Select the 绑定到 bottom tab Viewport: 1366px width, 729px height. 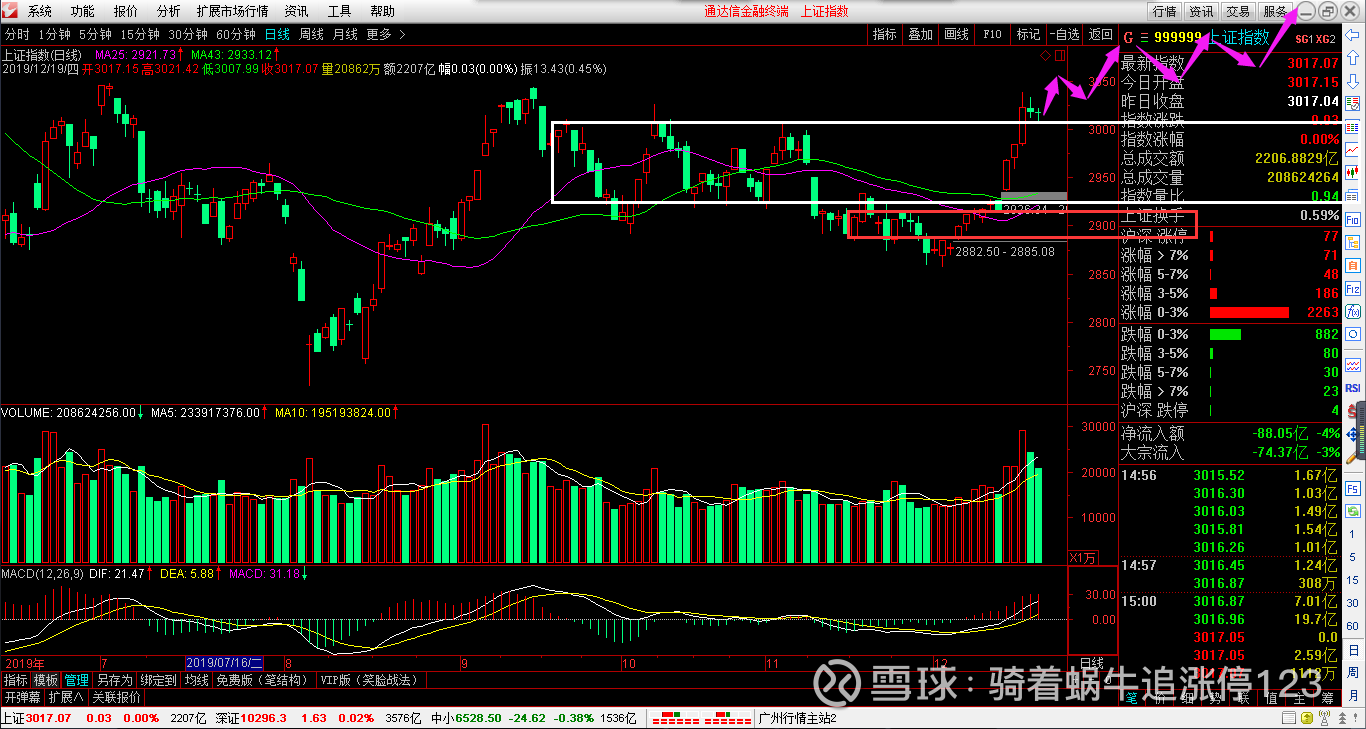tap(159, 680)
